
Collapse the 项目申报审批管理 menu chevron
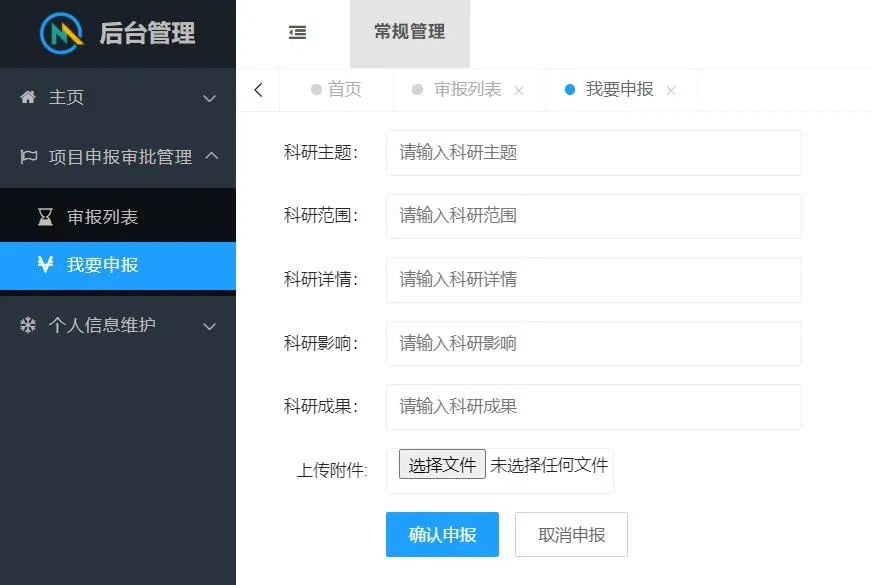pos(212,156)
